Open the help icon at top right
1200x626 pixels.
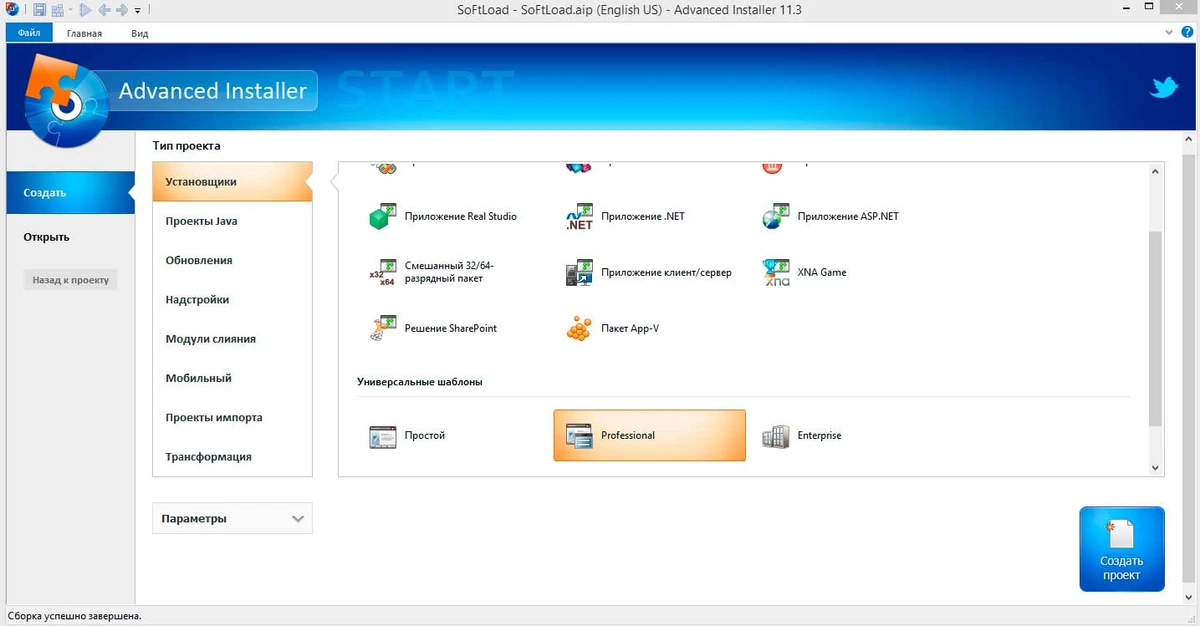(1187, 33)
